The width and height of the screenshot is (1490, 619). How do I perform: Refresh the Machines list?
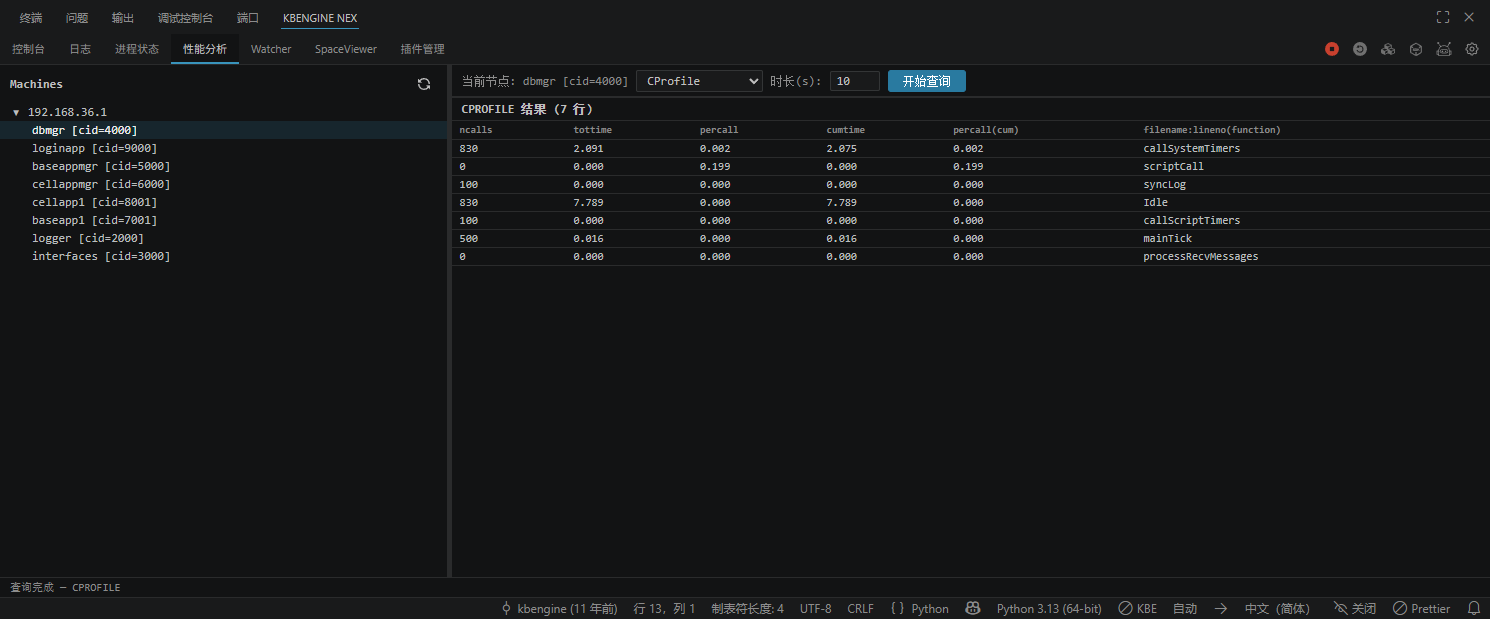pyautogui.click(x=424, y=84)
